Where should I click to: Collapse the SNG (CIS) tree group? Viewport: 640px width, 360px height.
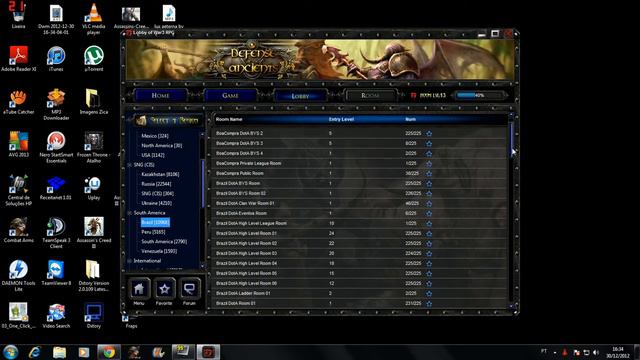(x=129, y=165)
